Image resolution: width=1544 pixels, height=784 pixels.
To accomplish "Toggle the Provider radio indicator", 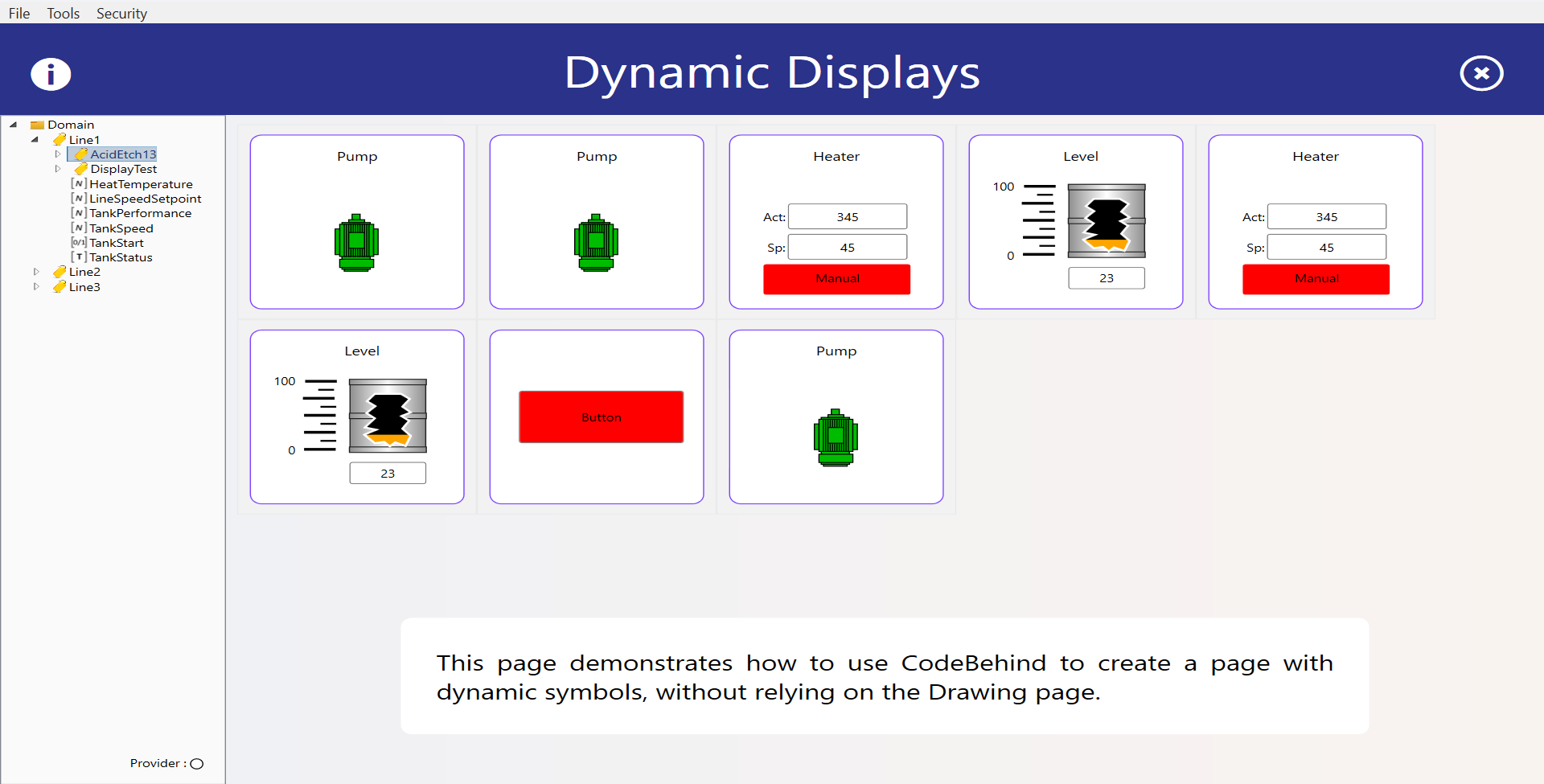I will 197,764.
